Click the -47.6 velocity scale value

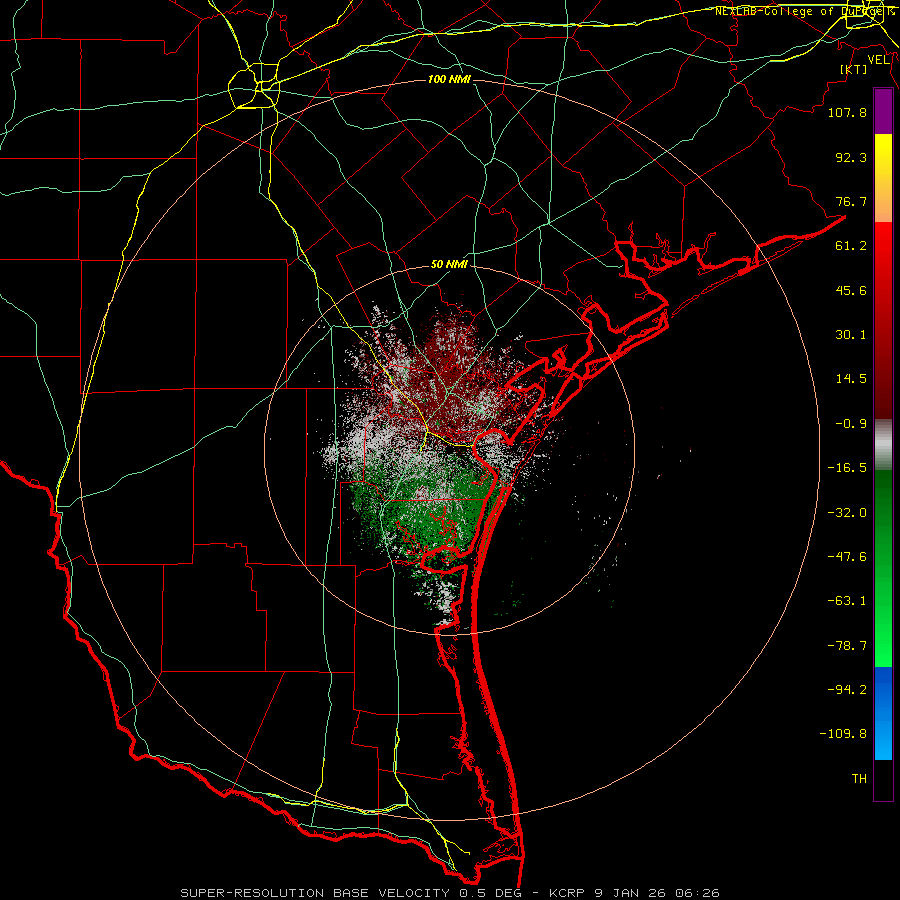pyautogui.click(x=847, y=557)
